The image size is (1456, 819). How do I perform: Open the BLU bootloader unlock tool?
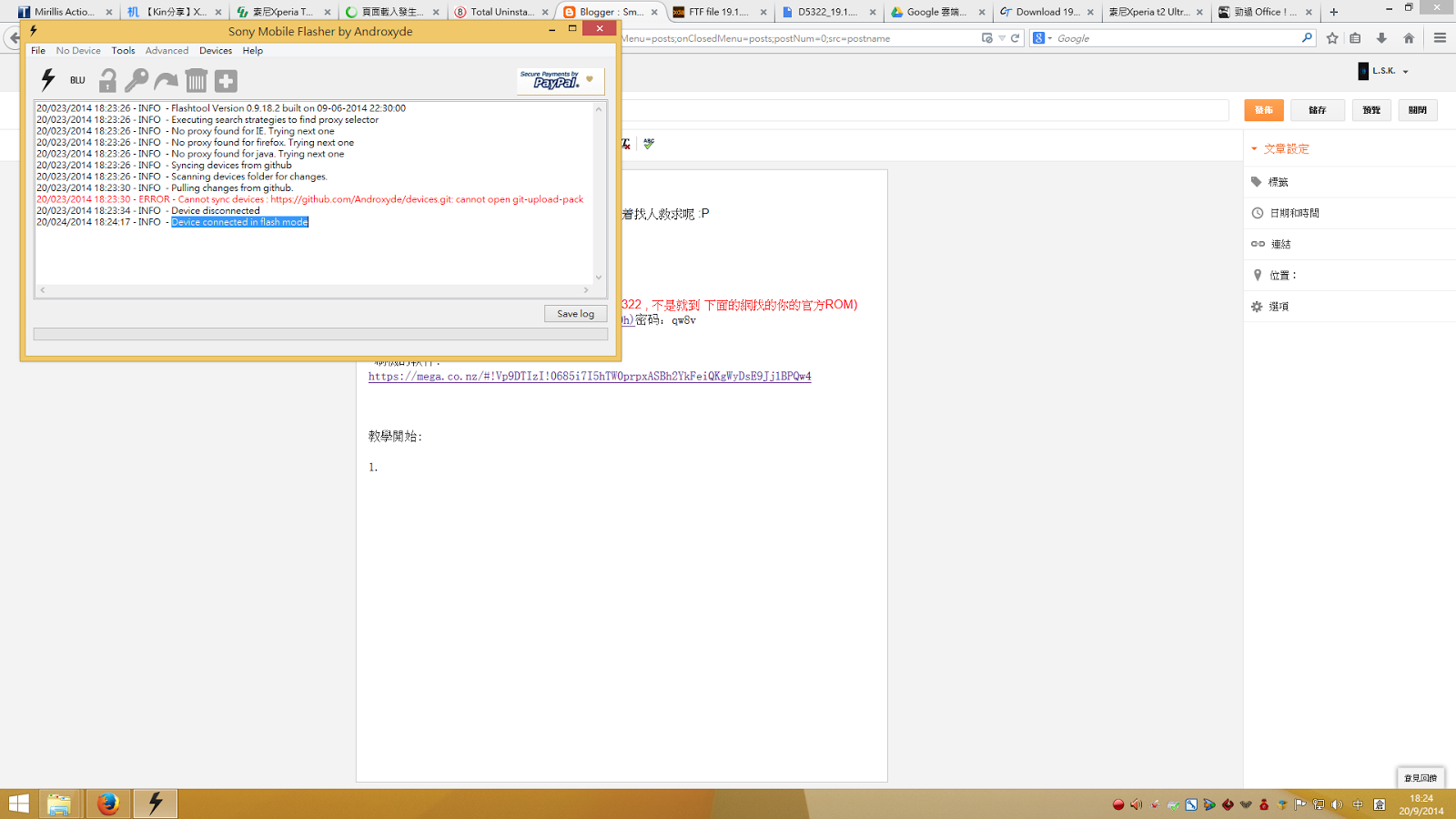click(77, 80)
